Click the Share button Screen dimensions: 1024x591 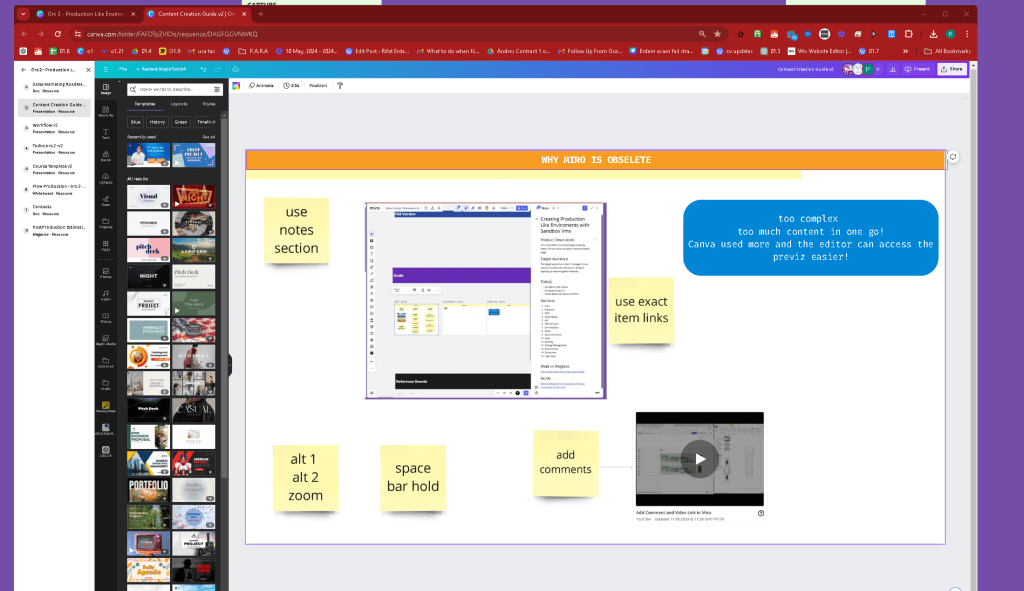pos(952,69)
